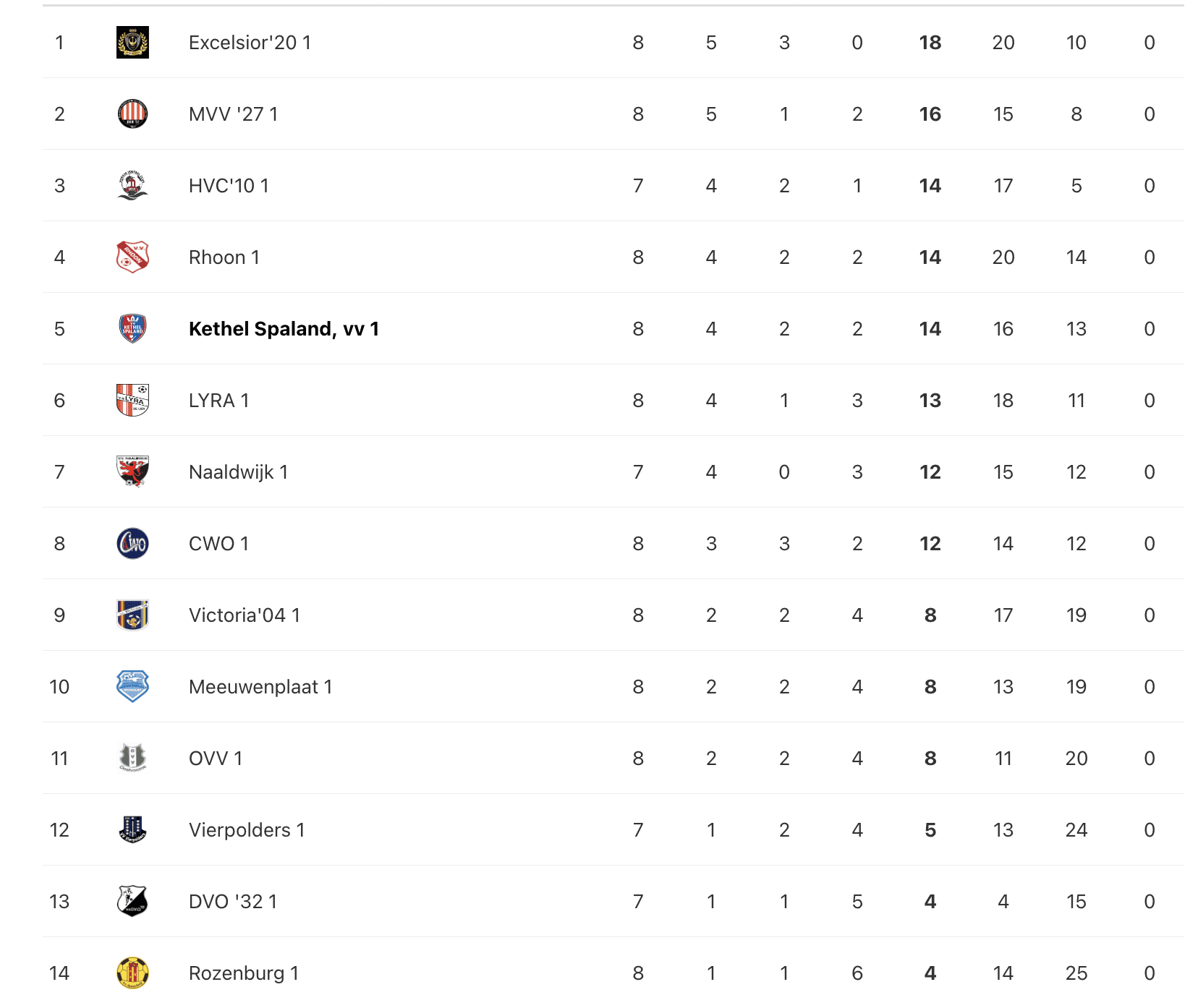Viewport: 1198px width, 1008px height.
Task: Click the HVC'10 club emblem
Action: pos(132,186)
